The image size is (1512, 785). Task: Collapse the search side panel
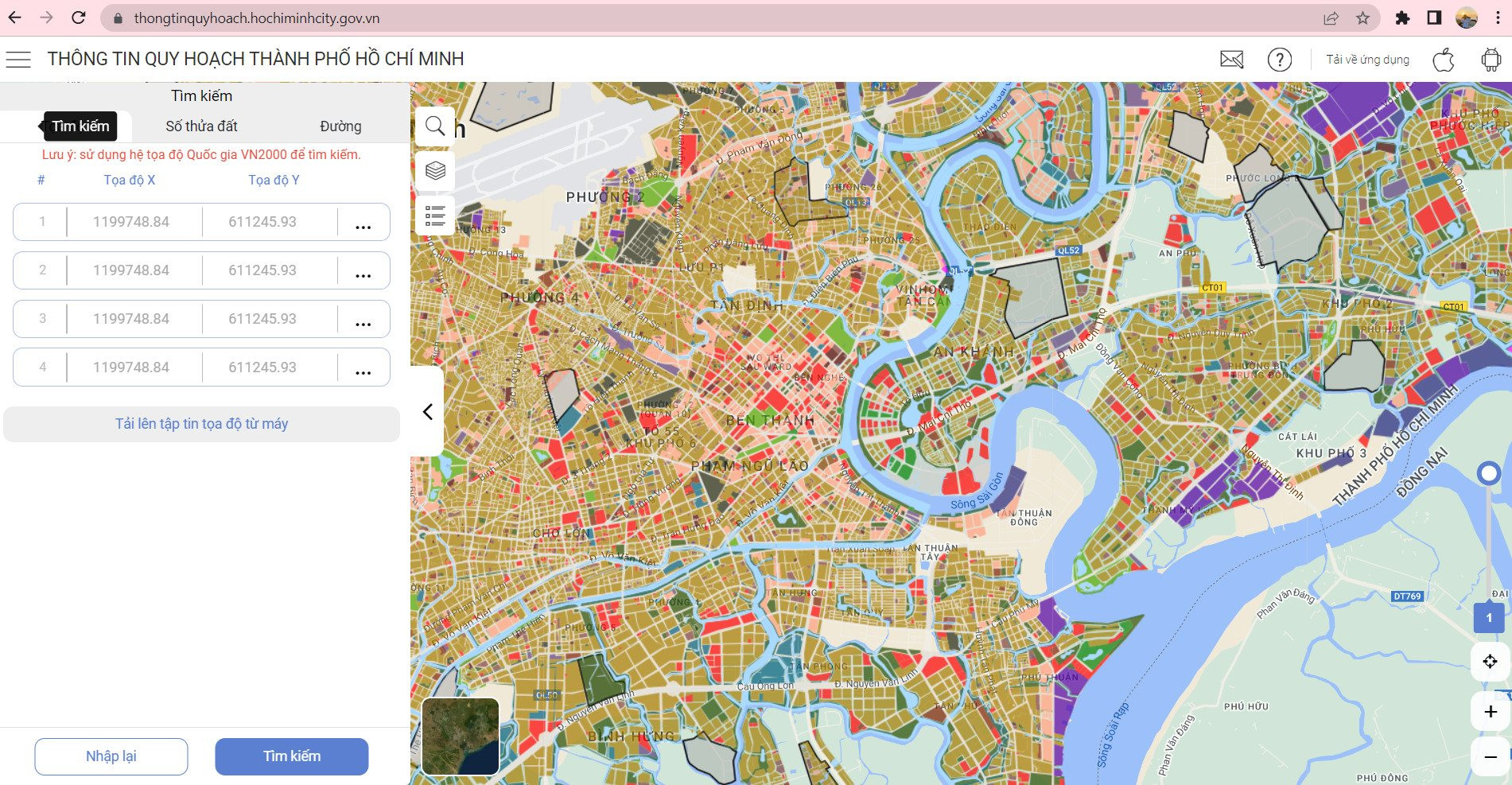point(427,411)
